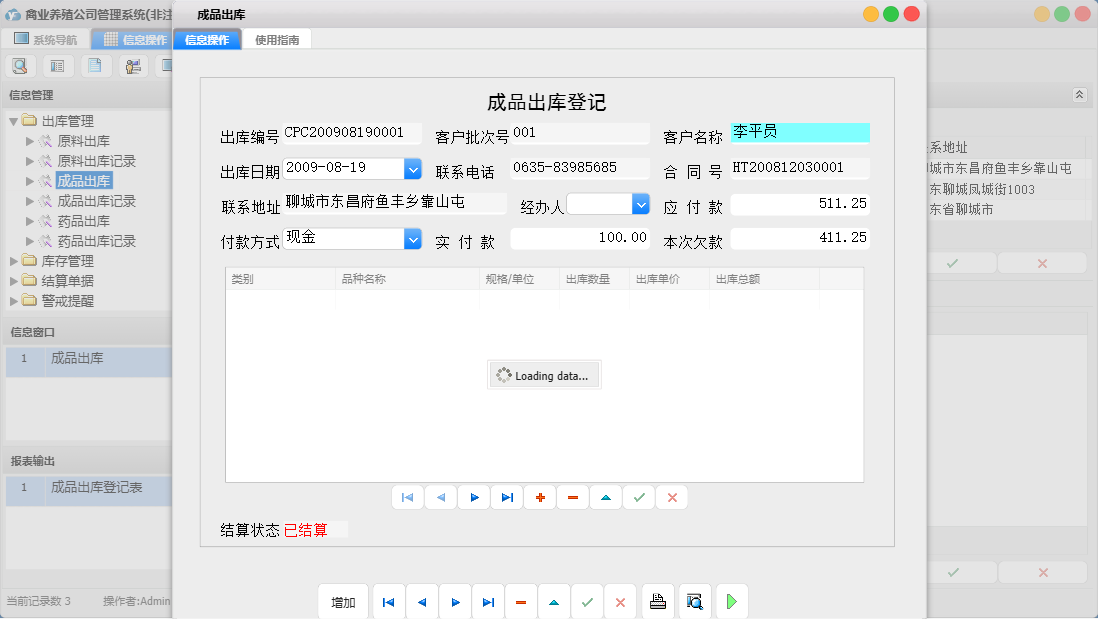Viewport: 1098px width, 625px height.
Task: Jump to last record with the last-record arrow
Action: 488,601
